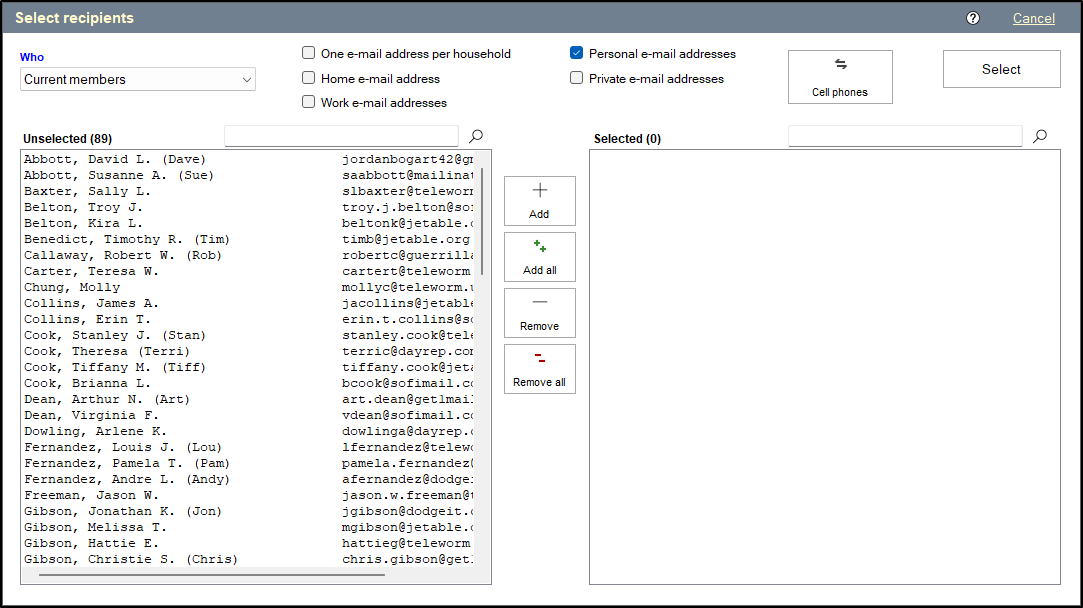The height and width of the screenshot is (608, 1083).
Task: Switch to Cell phones using swap icon
Action: click(x=840, y=77)
